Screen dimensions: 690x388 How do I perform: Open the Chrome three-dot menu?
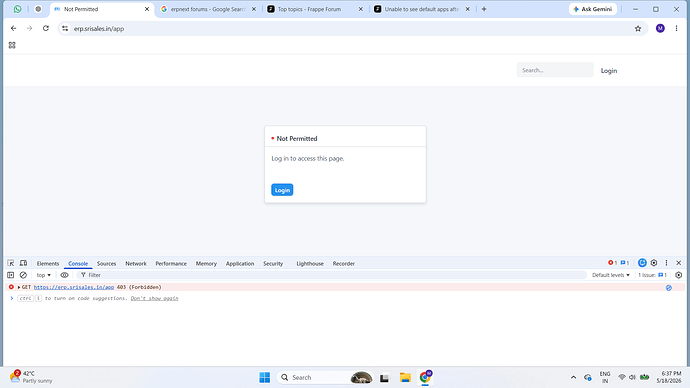point(676,29)
